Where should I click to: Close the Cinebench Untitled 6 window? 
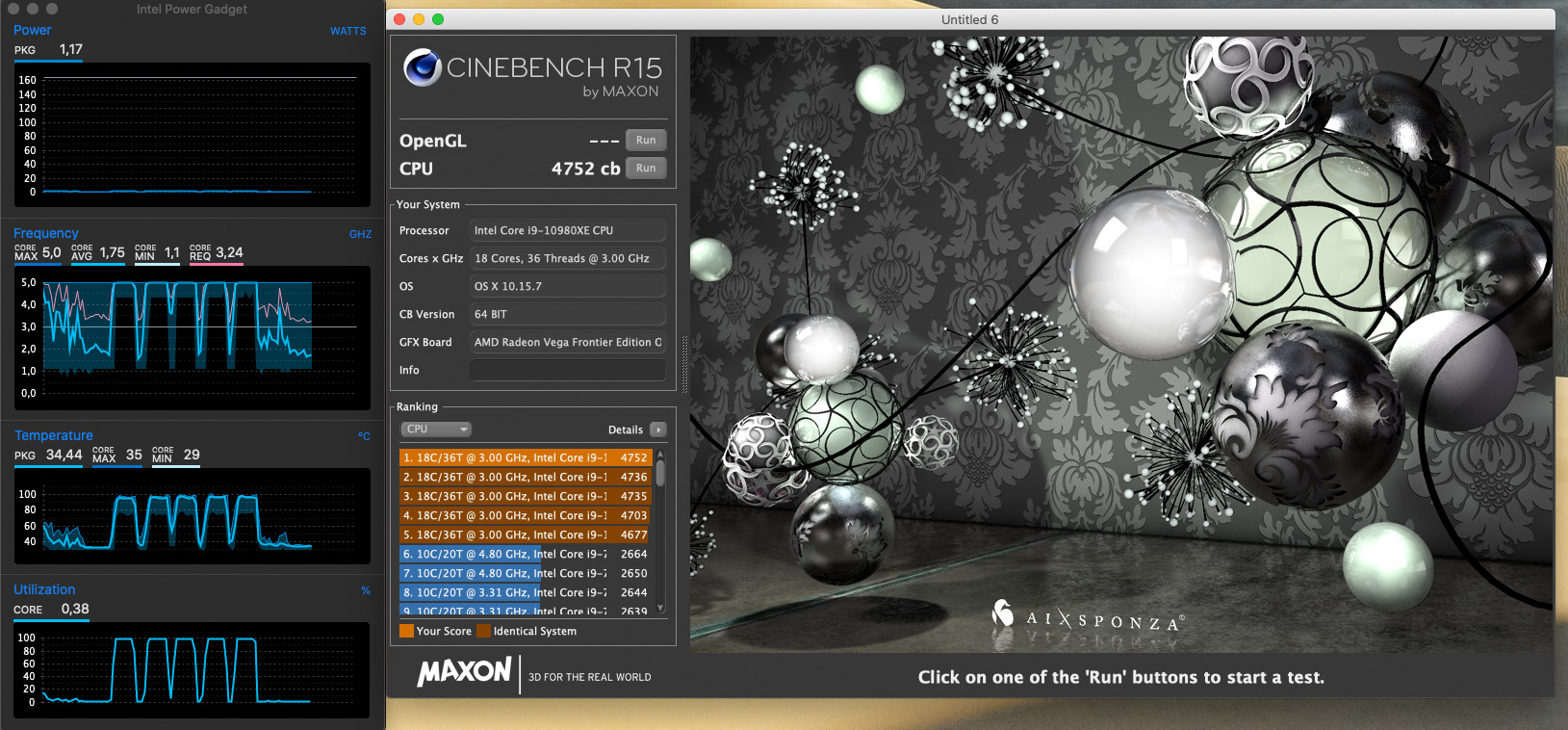(399, 19)
